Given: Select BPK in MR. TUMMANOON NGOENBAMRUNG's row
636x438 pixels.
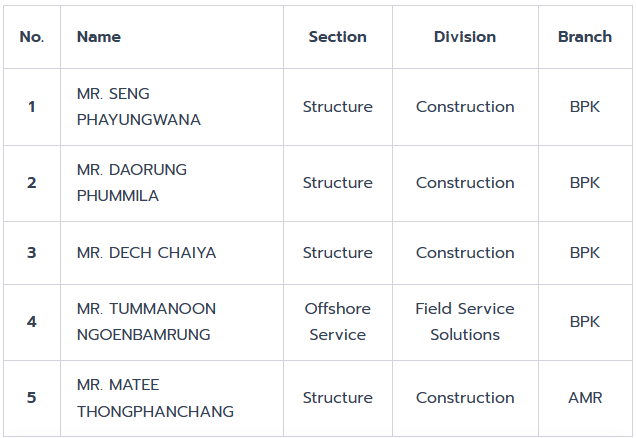Looking at the screenshot, I should [x=585, y=322].
